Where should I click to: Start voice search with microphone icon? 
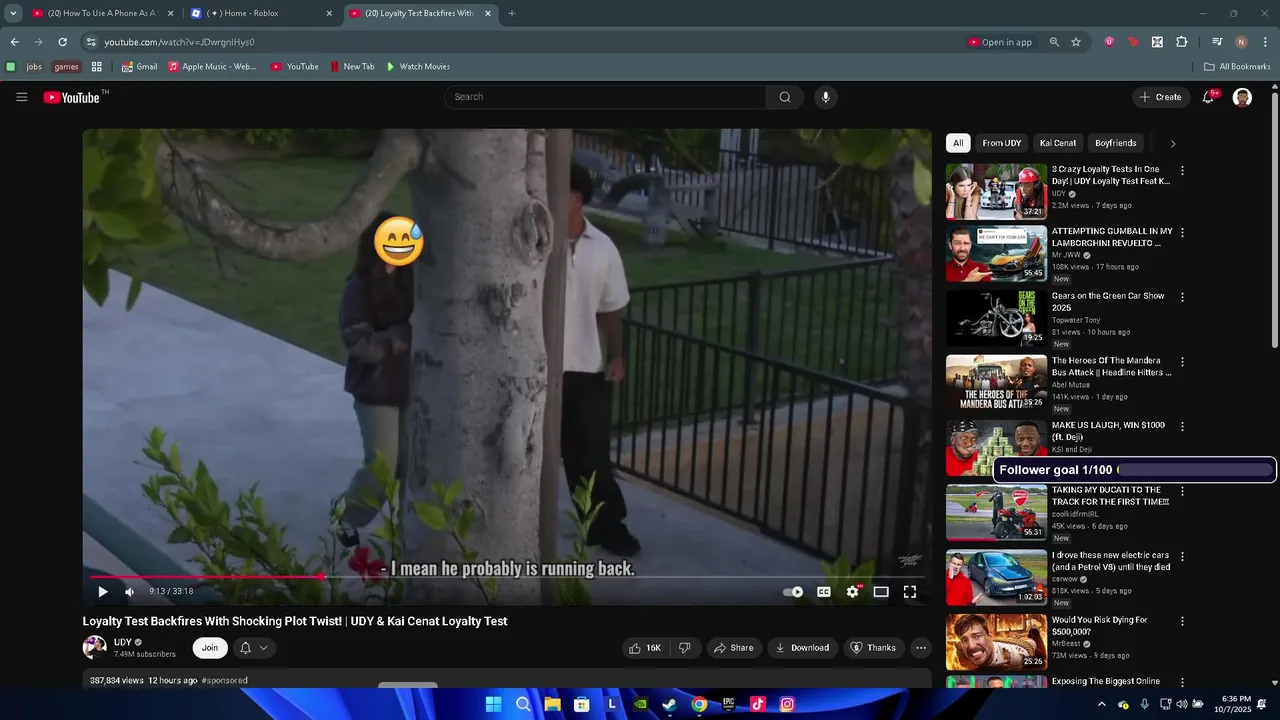(x=825, y=97)
